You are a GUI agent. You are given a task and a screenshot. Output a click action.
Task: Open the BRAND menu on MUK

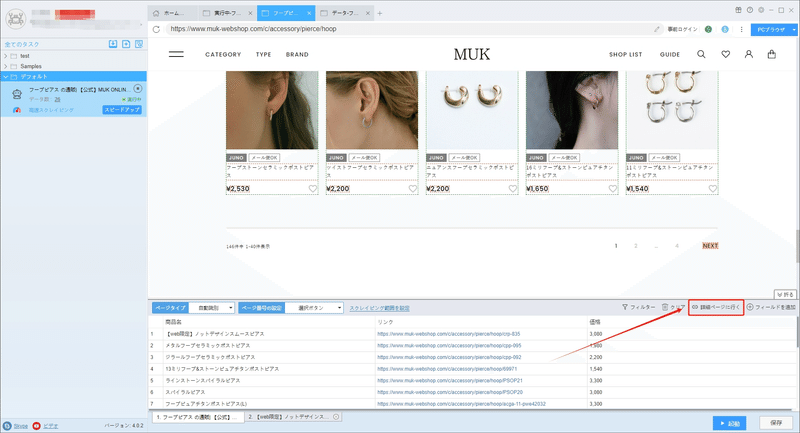click(x=297, y=54)
